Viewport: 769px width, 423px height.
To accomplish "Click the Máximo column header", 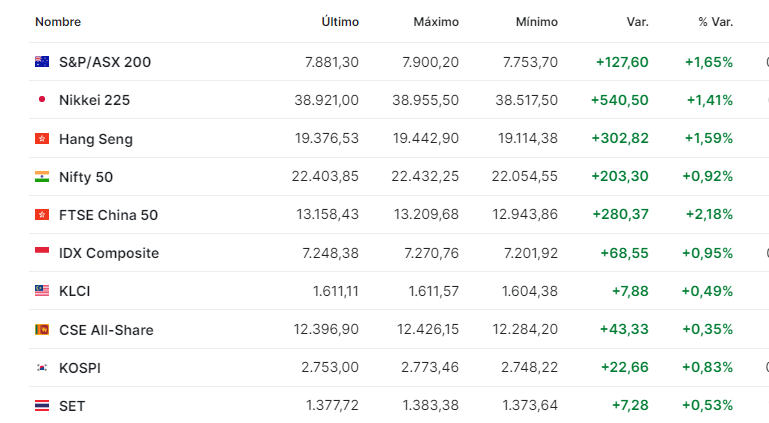I will pos(436,22).
